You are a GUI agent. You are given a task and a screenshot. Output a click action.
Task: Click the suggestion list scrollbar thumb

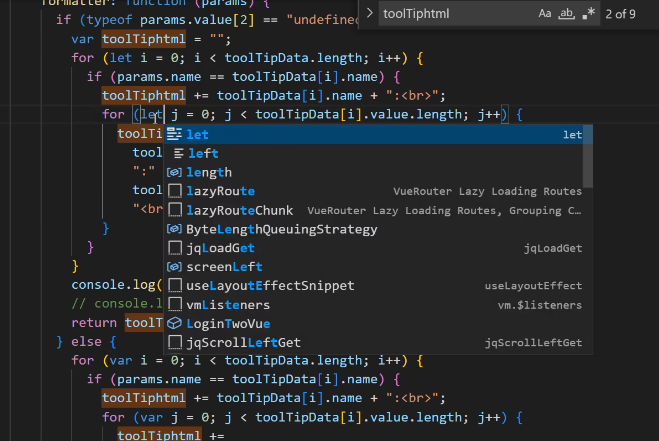pyautogui.click(x=588, y=156)
